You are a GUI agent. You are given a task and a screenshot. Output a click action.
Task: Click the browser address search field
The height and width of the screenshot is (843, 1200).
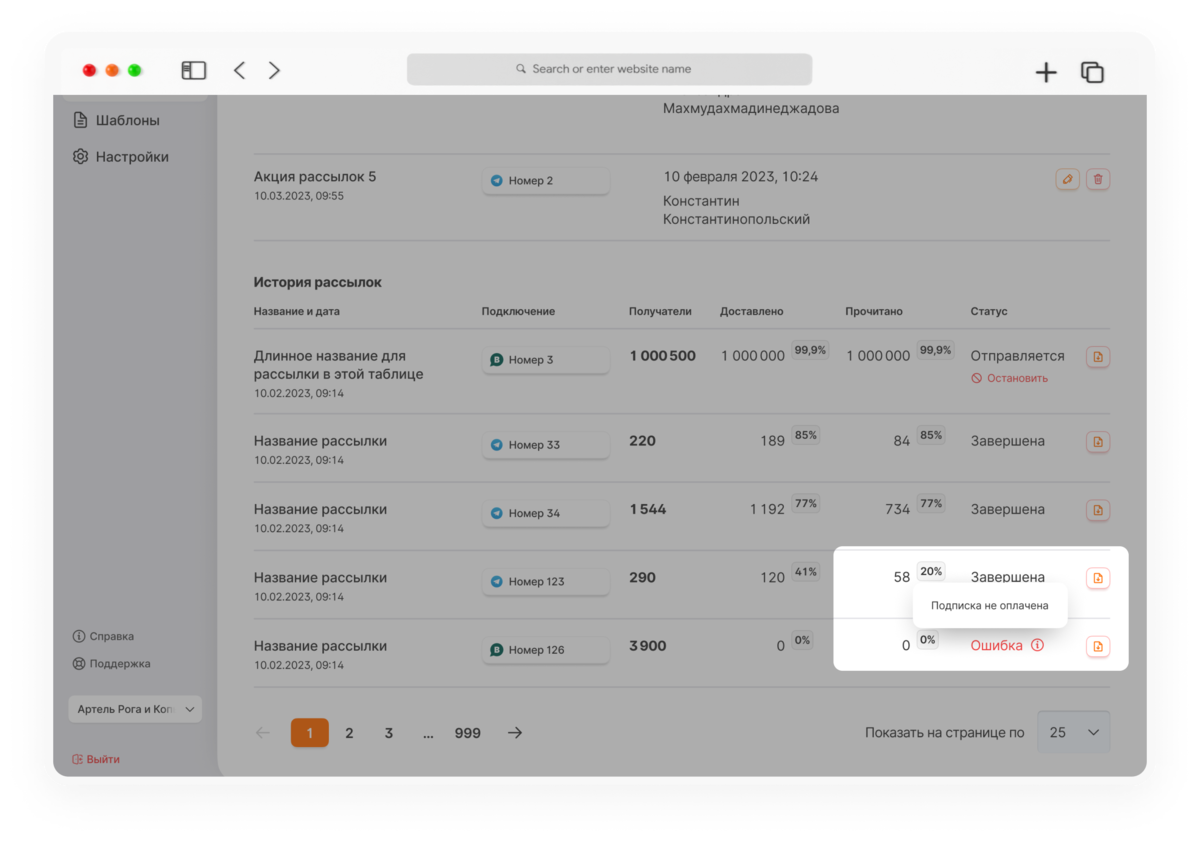coord(609,69)
